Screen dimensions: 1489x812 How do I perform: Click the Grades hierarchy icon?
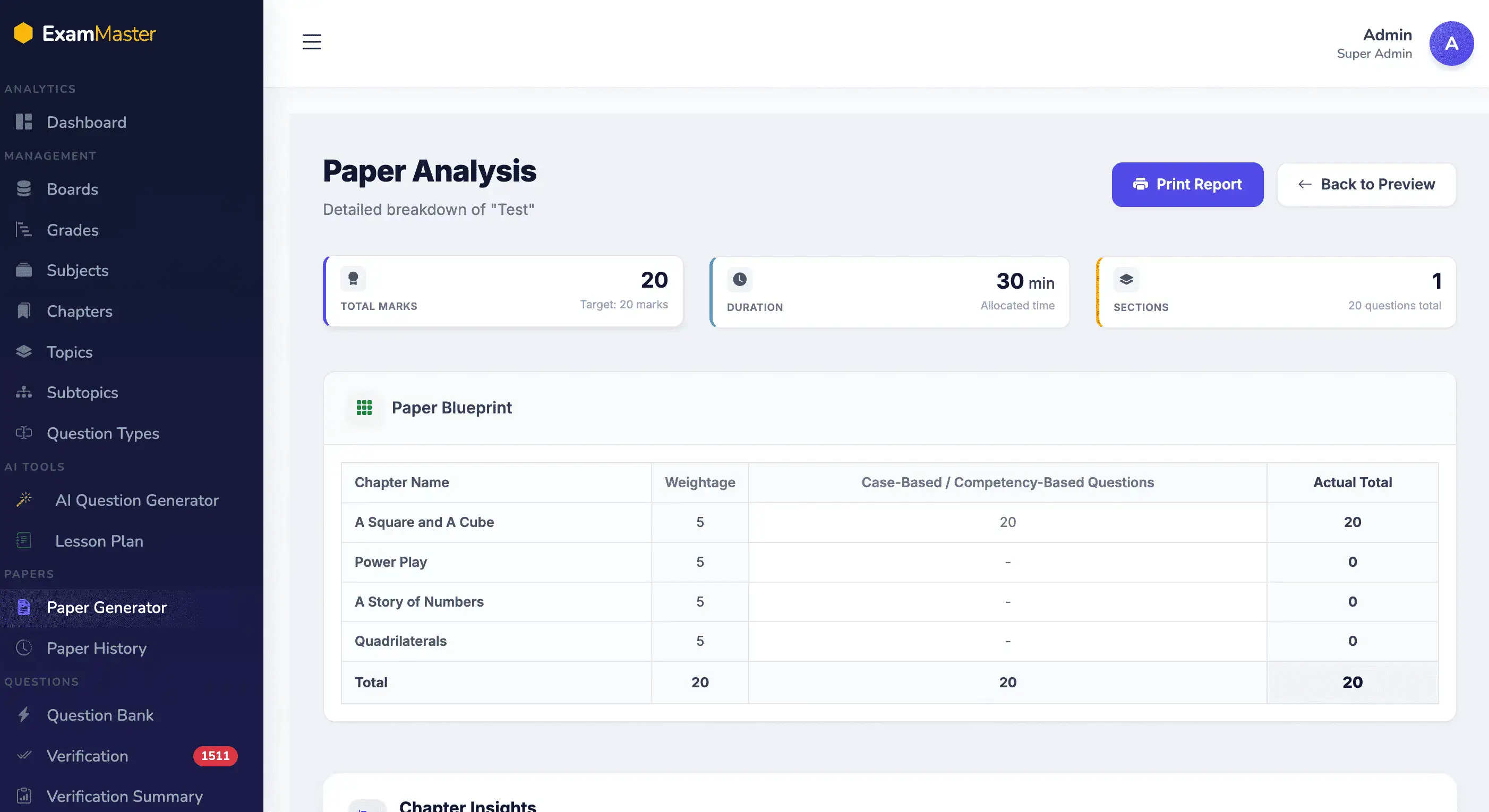(24, 230)
